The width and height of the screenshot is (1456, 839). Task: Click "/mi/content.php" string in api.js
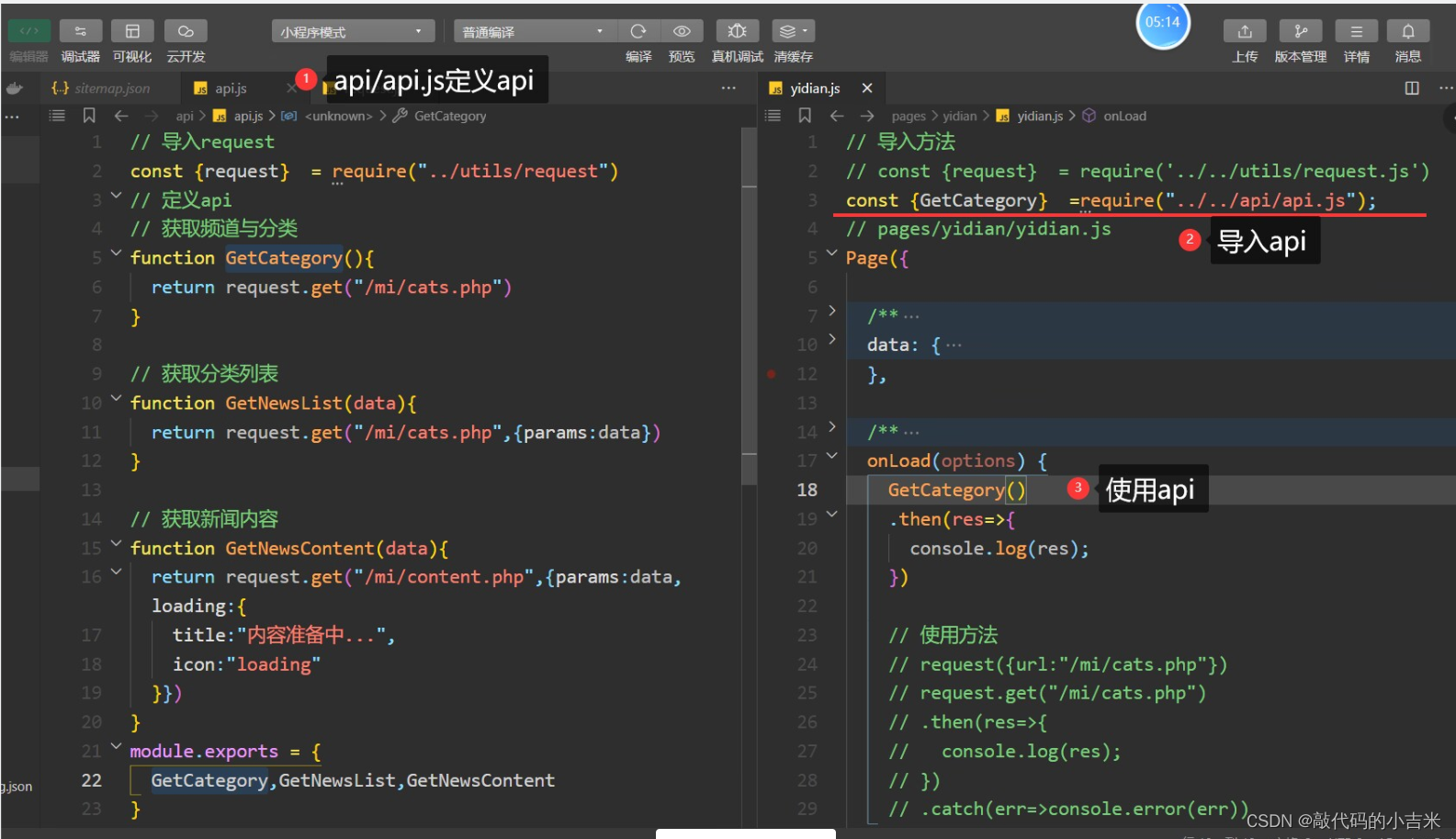tap(445, 577)
